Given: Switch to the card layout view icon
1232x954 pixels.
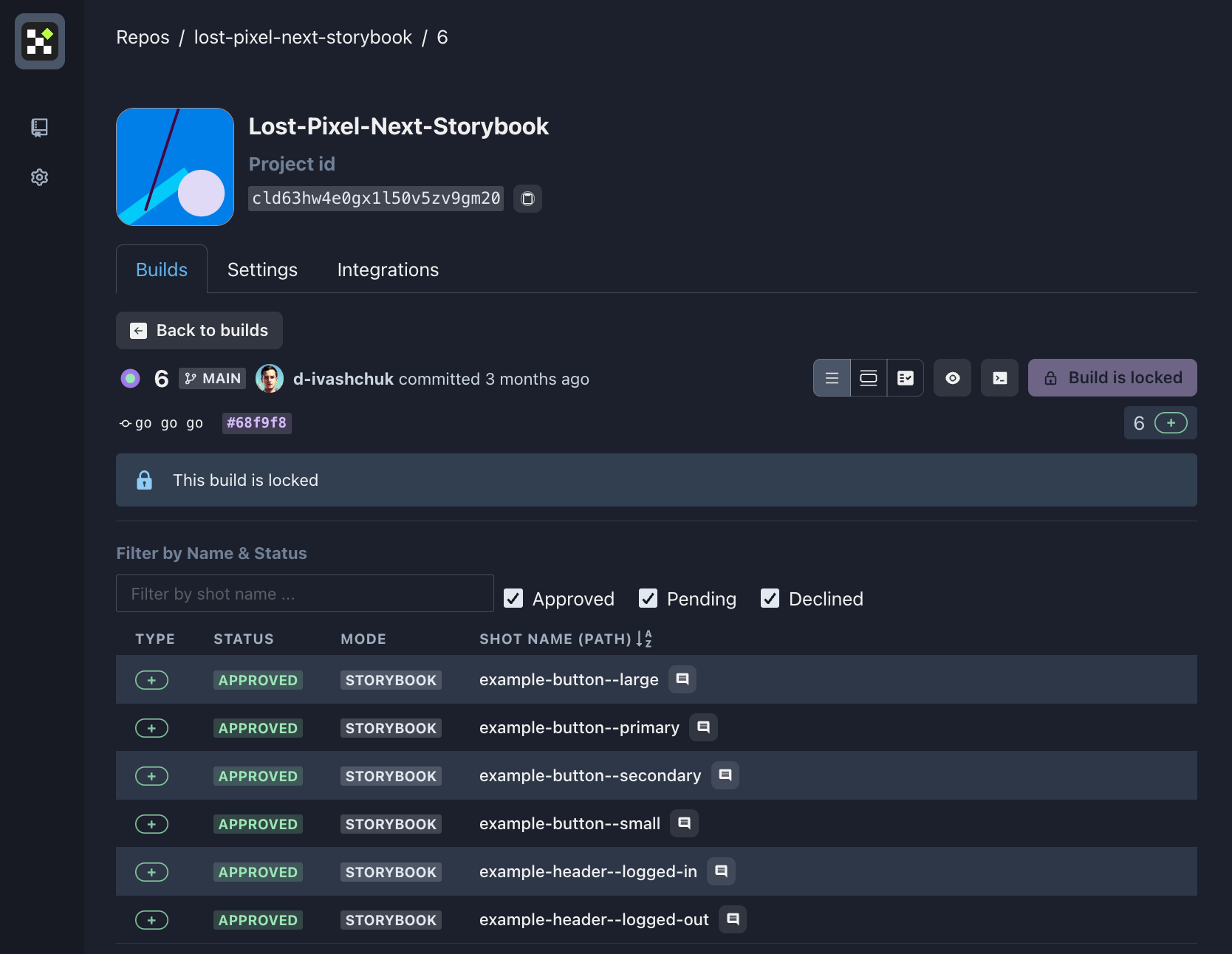Looking at the screenshot, I should click(x=869, y=378).
